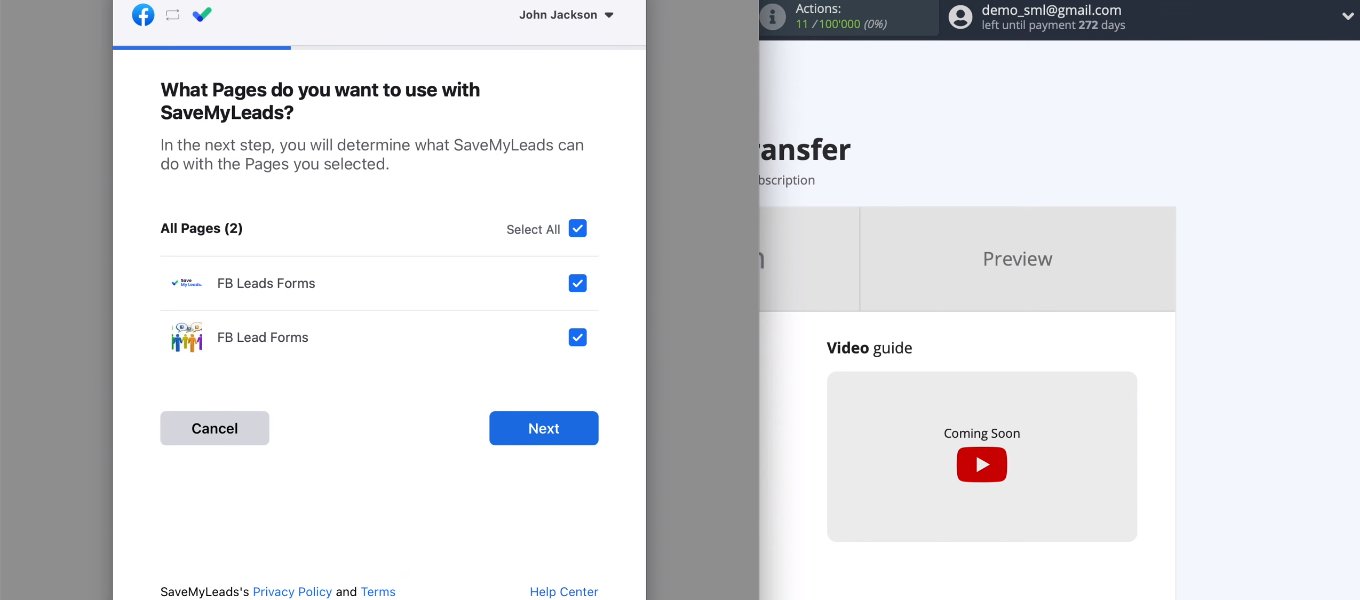1360x600 pixels.
Task: Click the FB Lead Forms page picture
Action: pyautogui.click(x=186, y=338)
